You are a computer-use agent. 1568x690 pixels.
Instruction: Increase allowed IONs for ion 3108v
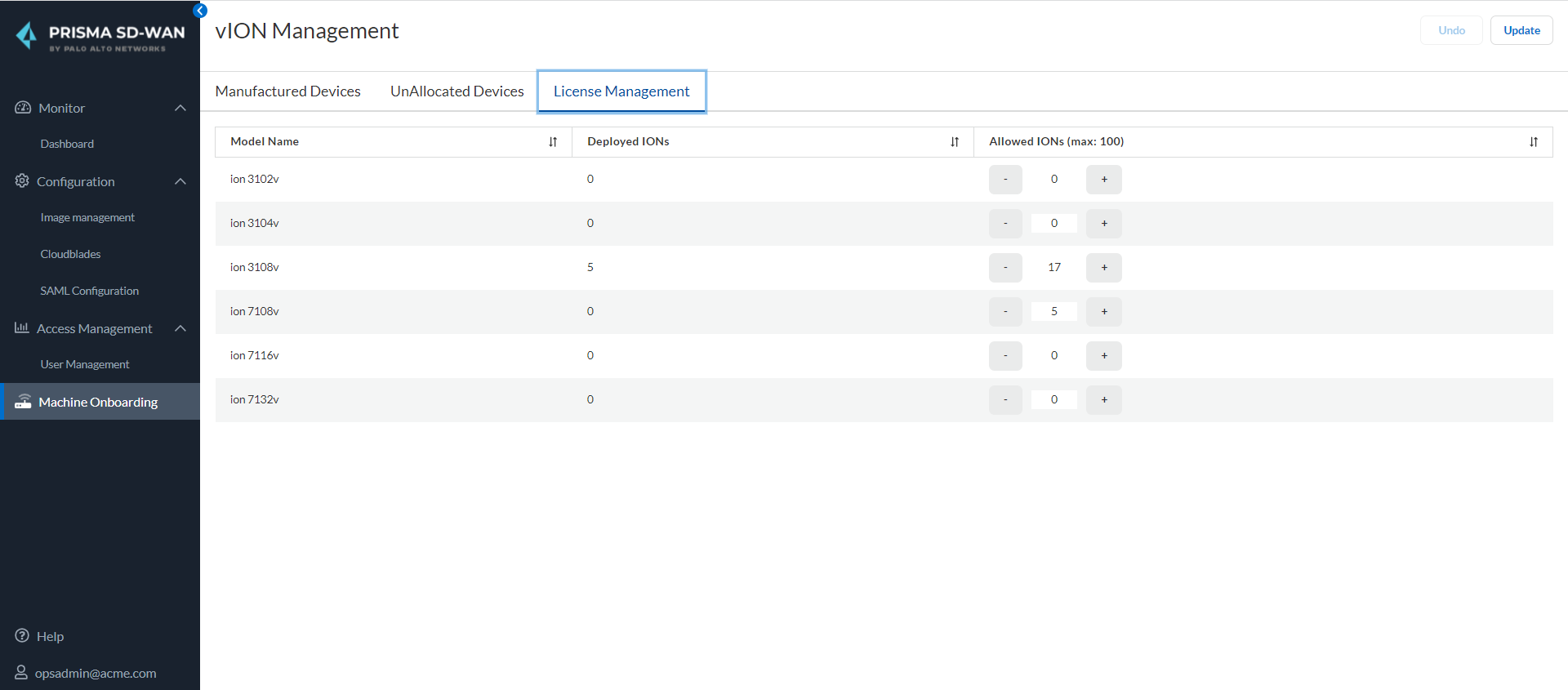(1104, 268)
